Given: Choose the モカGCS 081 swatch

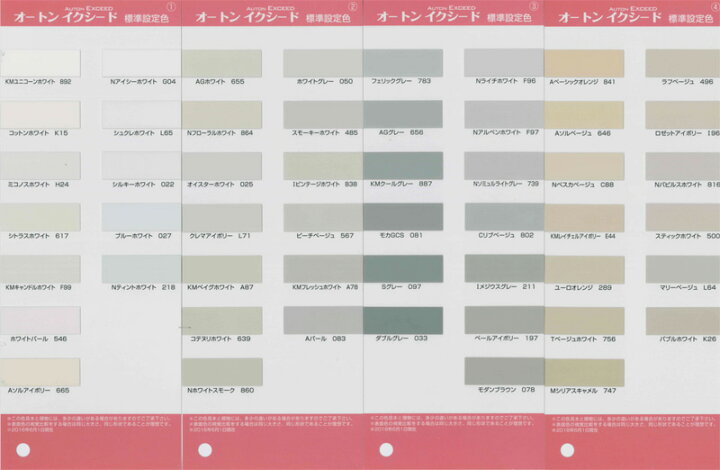Looking at the screenshot, I should 403,217.
